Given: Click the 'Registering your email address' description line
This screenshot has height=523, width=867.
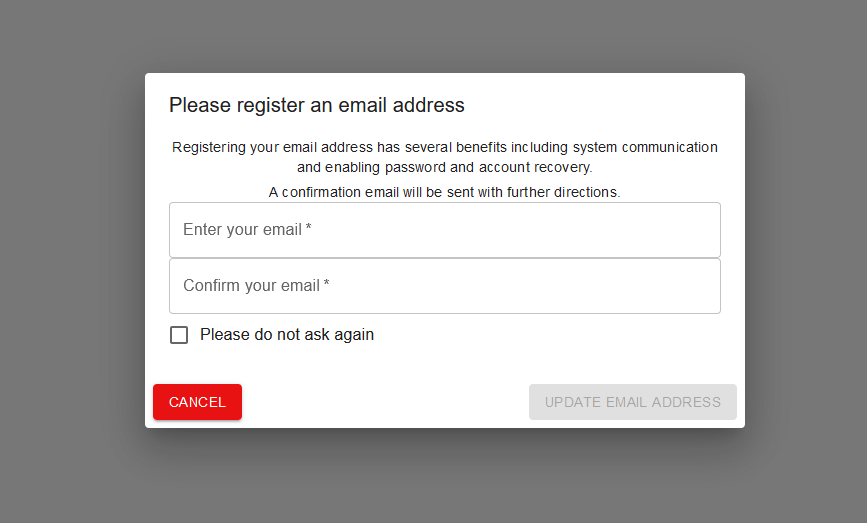Looking at the screenshot, I should (x=444, y=147).
